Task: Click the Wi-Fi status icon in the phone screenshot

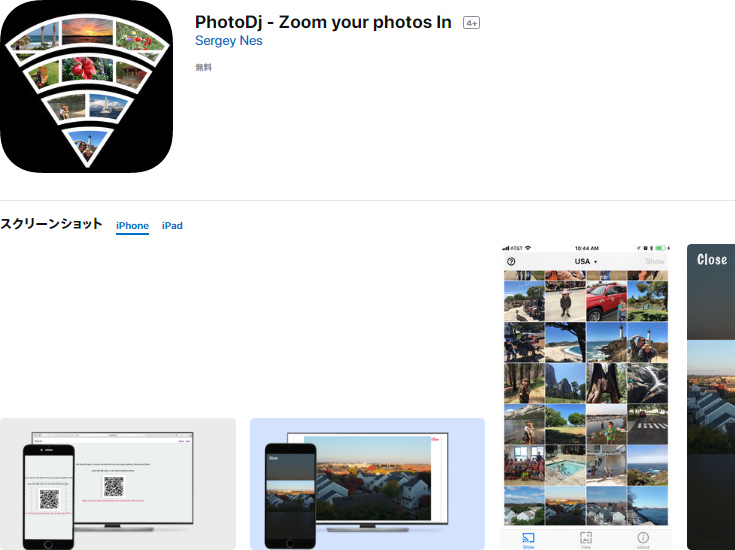Action: click(x=528, y=248)
